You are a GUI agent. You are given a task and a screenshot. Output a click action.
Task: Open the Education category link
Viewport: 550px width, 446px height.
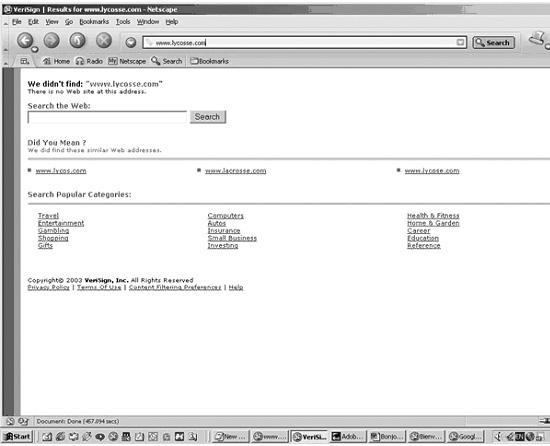[x=423, y=238]
